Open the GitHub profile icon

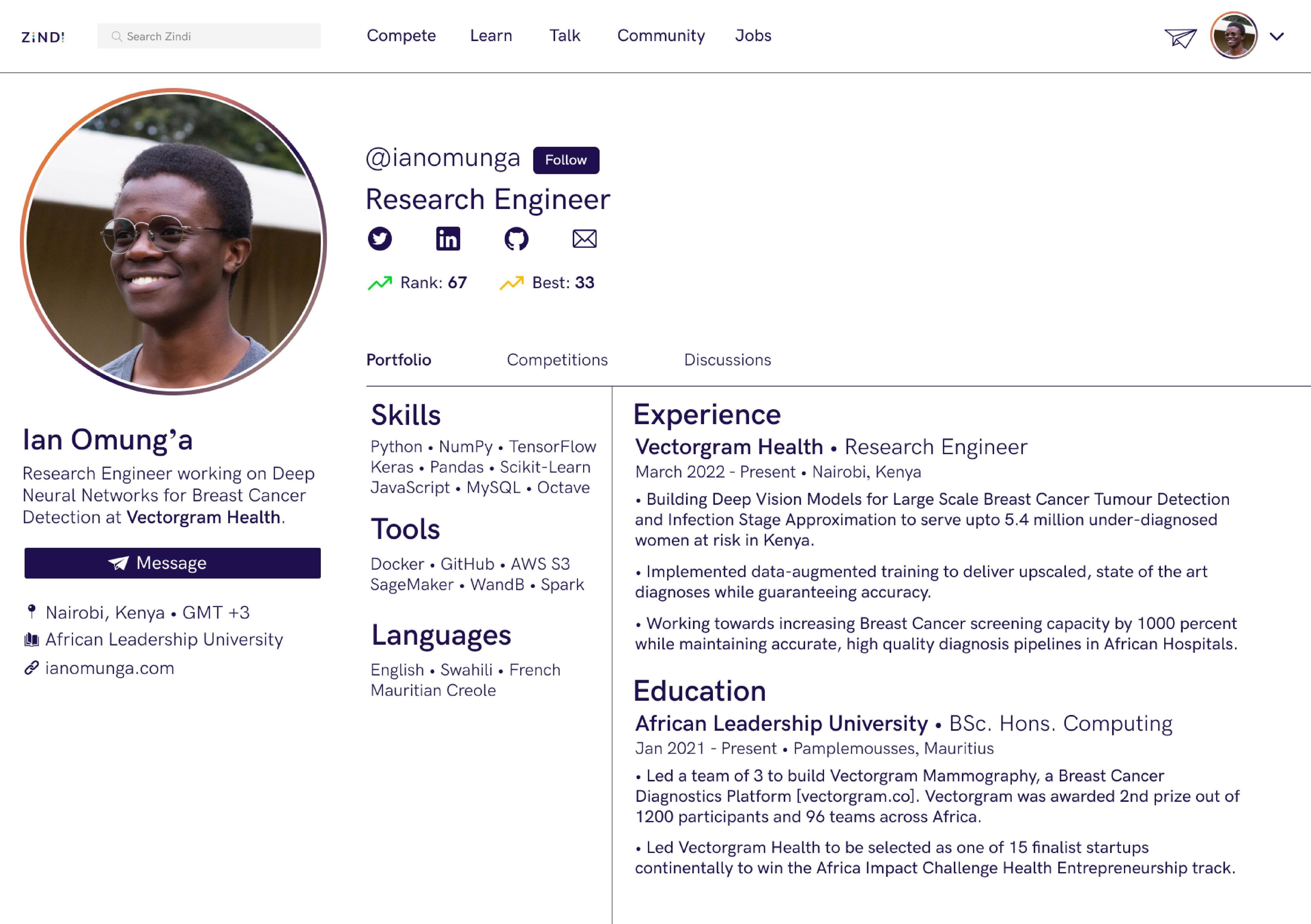click(x=516, y=239)
